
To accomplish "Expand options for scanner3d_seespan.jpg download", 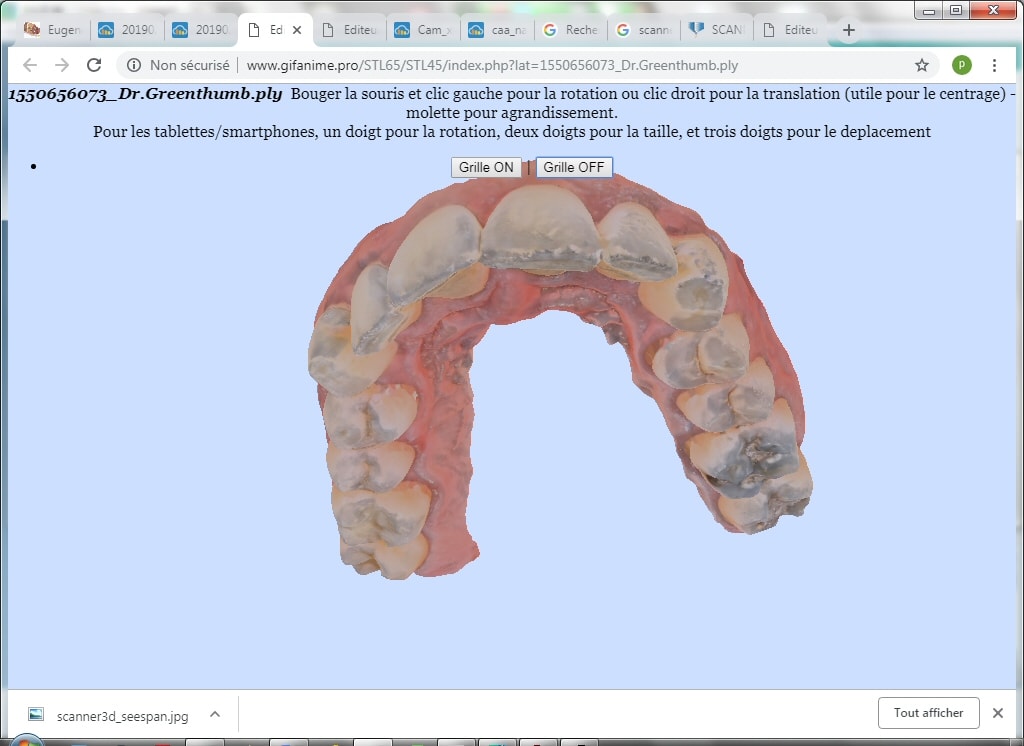I will coord(214,714).
